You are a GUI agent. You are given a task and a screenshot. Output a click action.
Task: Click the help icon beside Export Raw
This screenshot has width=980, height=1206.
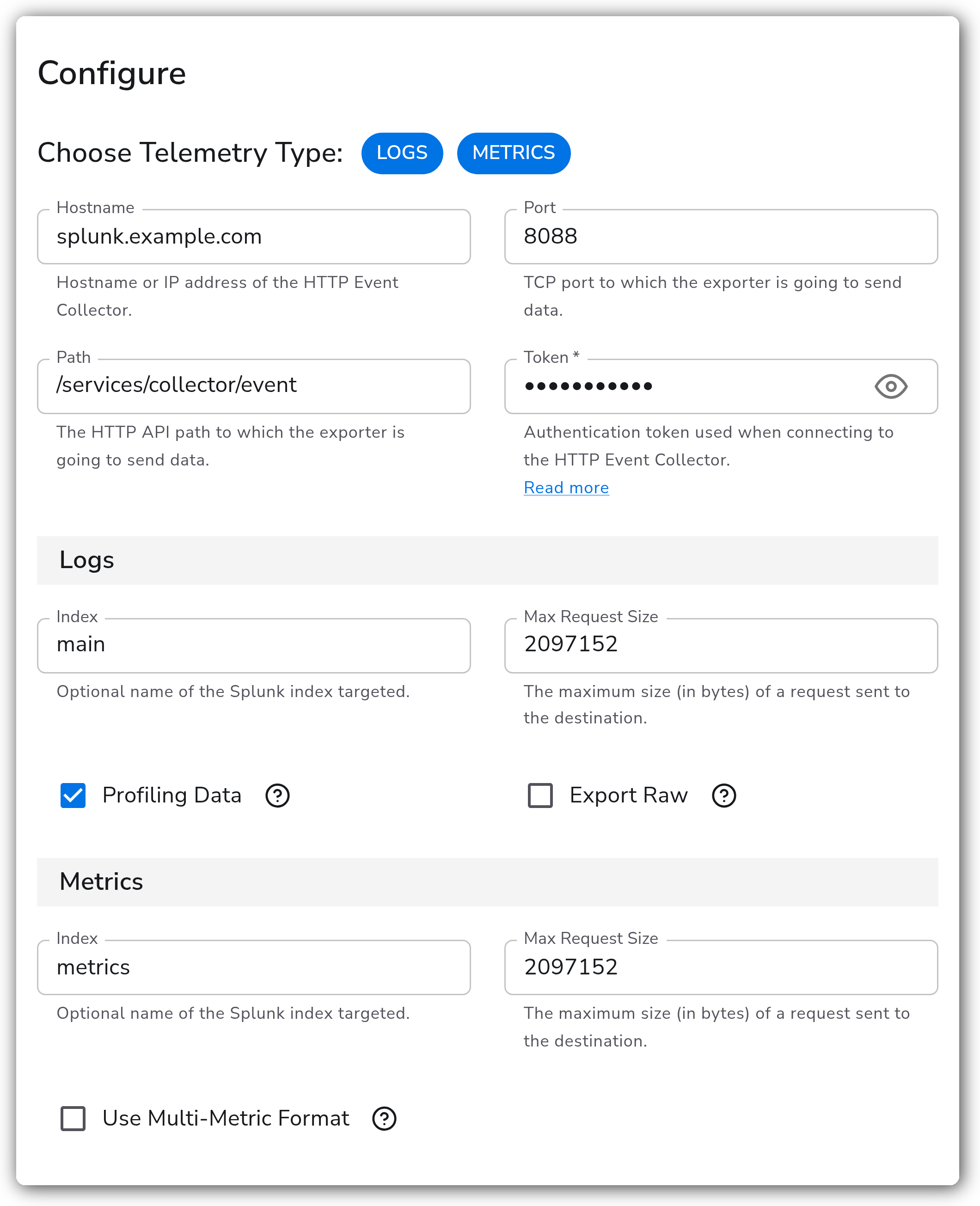pos(724,795)
